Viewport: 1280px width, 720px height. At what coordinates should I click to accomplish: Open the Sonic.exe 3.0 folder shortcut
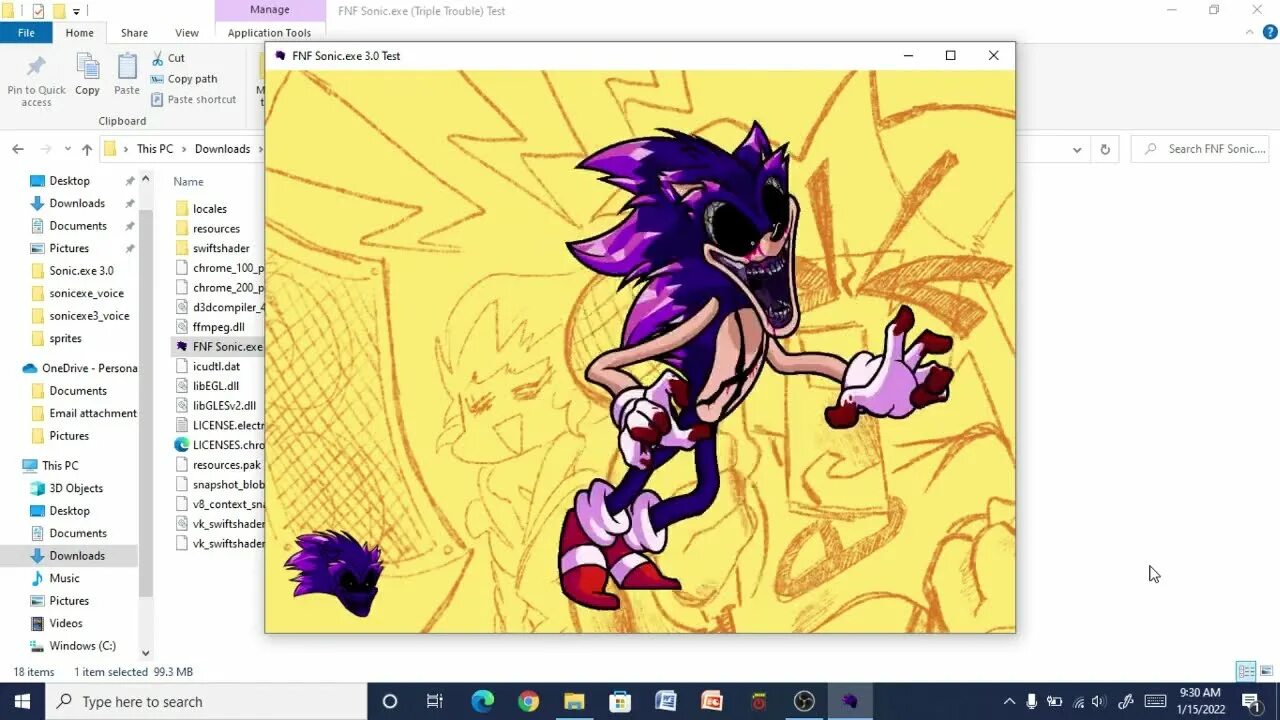(x=81, y=271)
